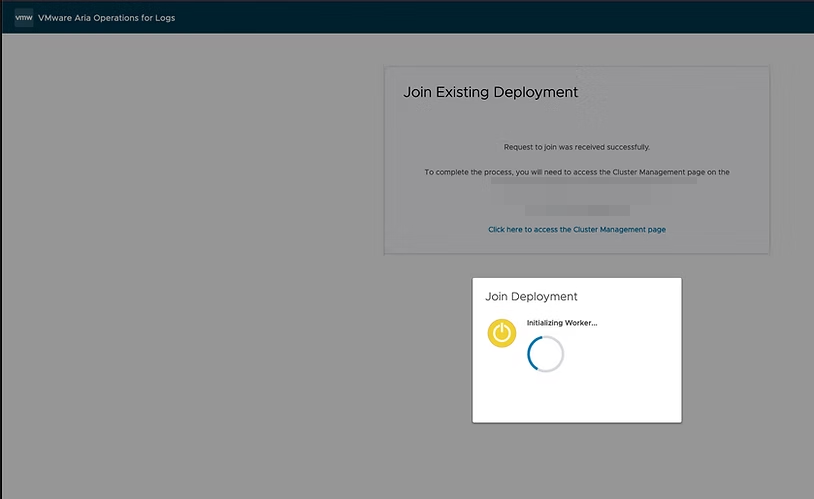
Task: Click the blue loading spinner
Action: [x=546, y=354]
